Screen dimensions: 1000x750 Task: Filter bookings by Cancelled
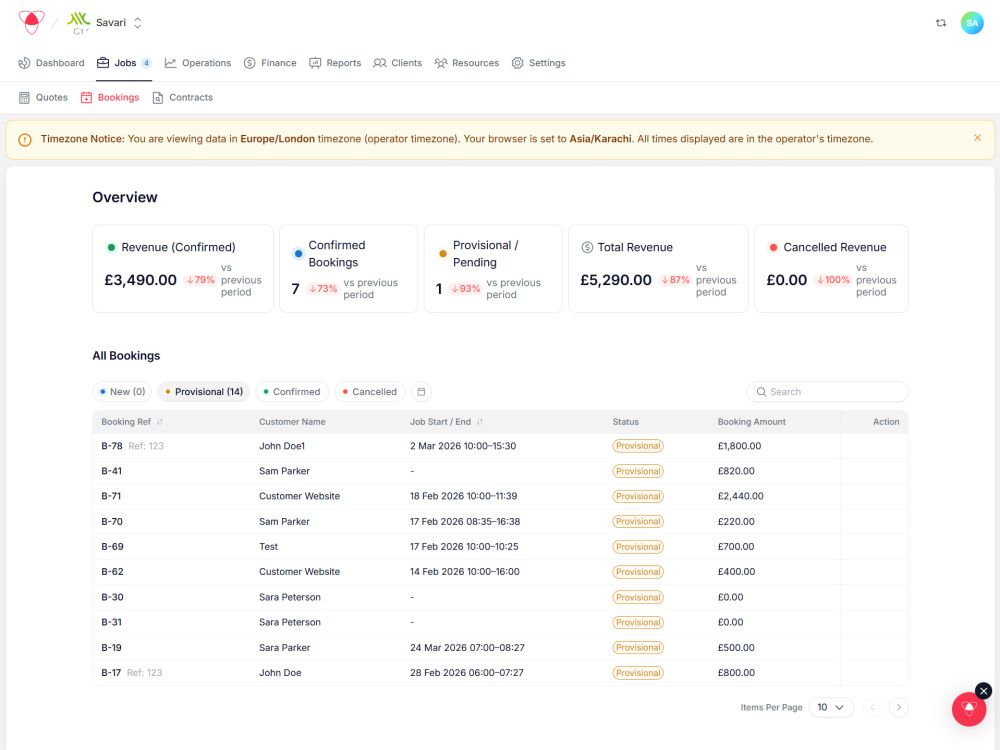pyautogui.click(x=370, y=392)
